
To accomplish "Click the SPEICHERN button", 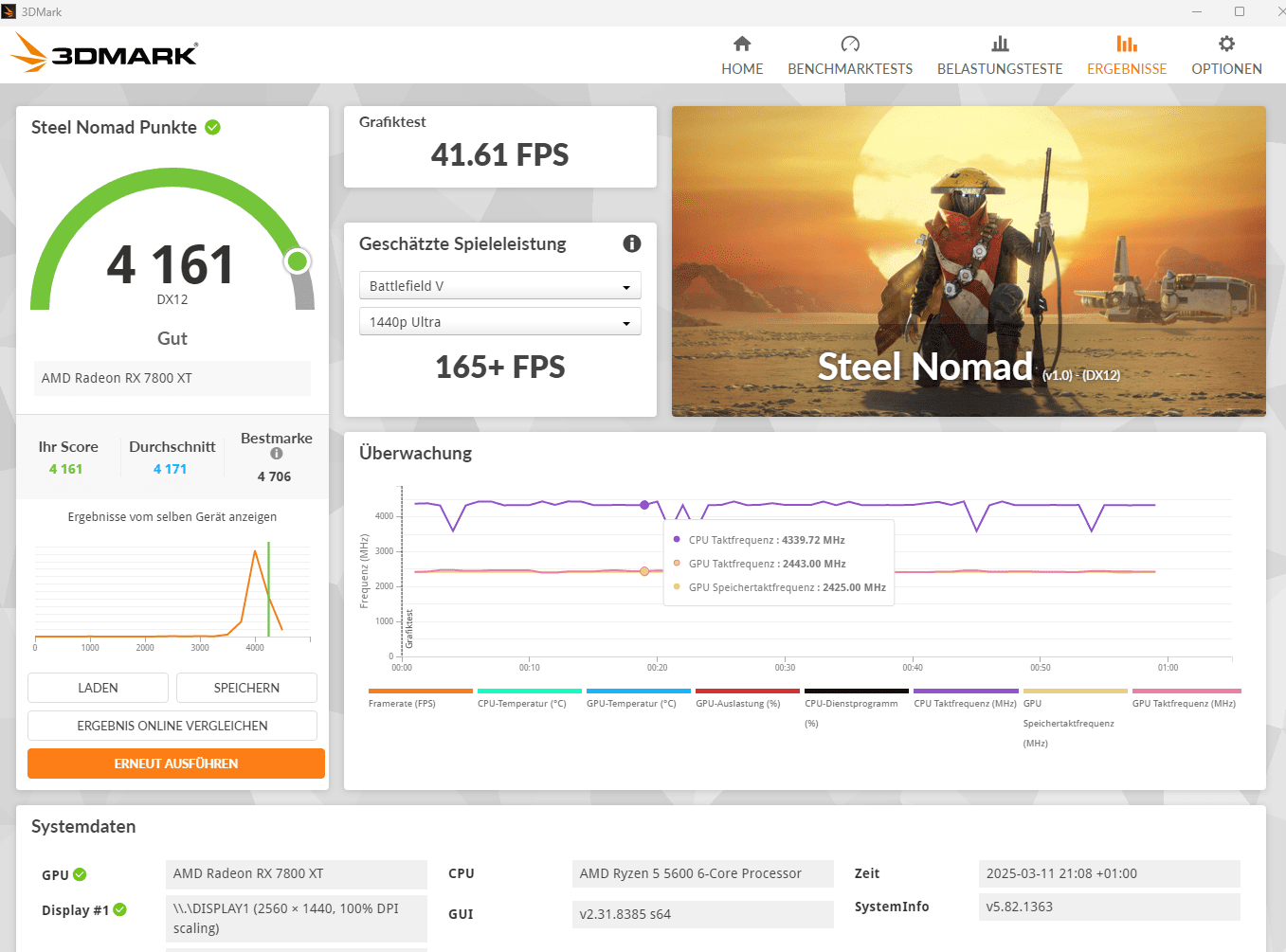I will coord(246,688).
